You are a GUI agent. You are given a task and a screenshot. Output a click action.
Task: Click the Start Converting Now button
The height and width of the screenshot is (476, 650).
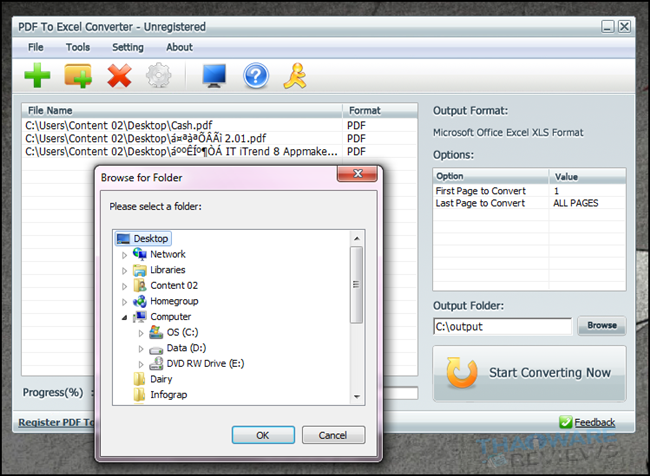pos(529,373)
